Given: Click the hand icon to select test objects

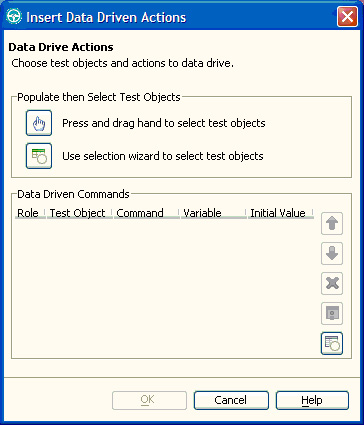Looking at the screenshot, I should point(39,123).
